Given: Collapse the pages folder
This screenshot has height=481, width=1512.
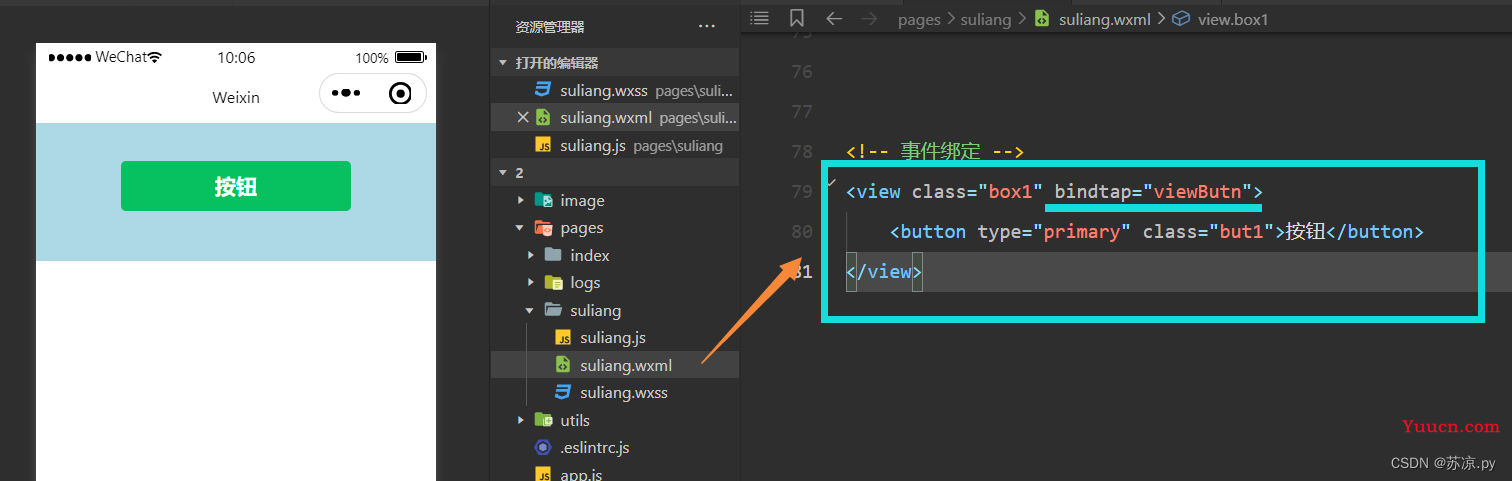Looking at the screenshot, I should 521,228.
